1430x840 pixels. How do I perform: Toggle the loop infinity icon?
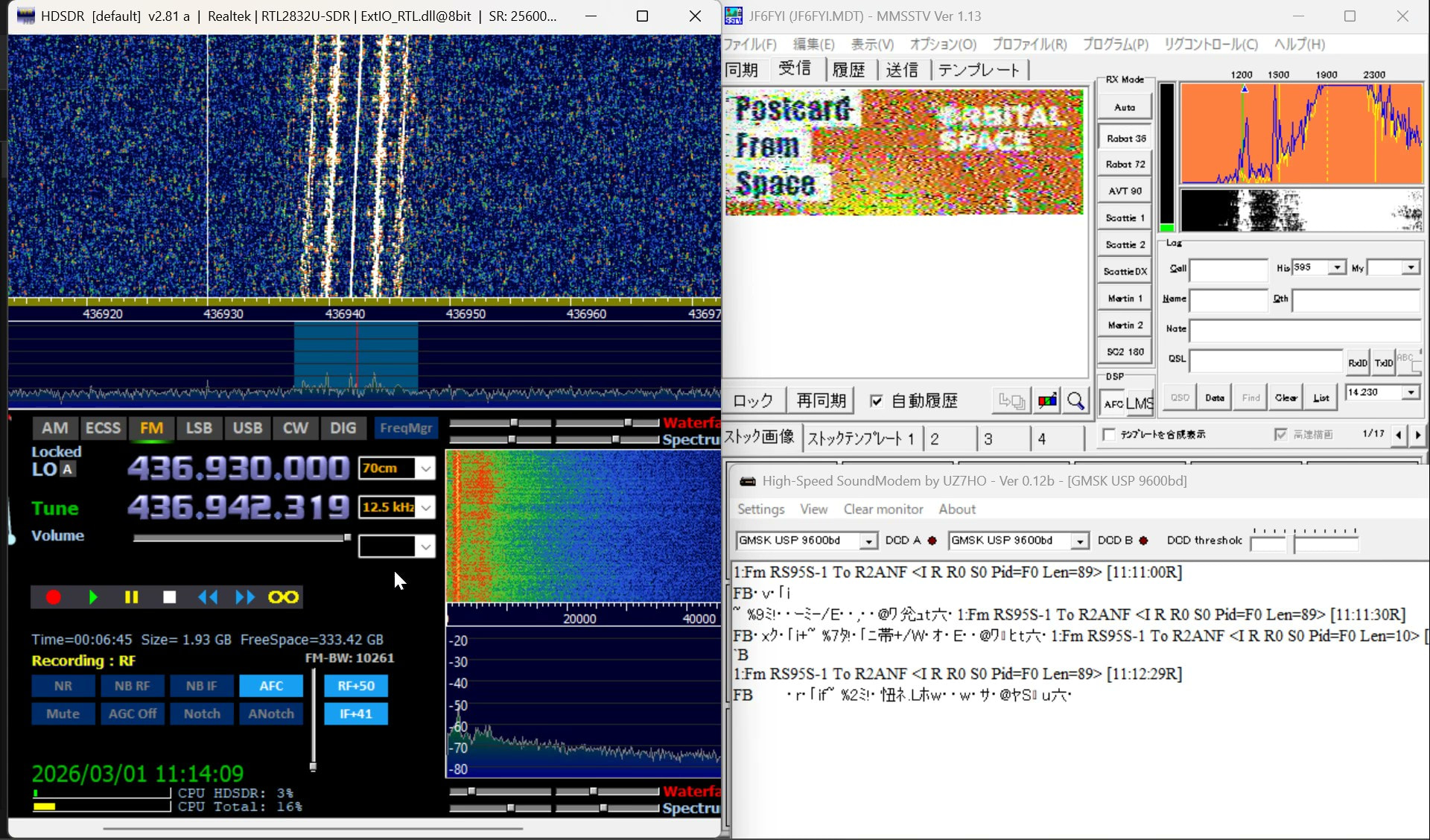pyautogui.click(x=283, y=597)
